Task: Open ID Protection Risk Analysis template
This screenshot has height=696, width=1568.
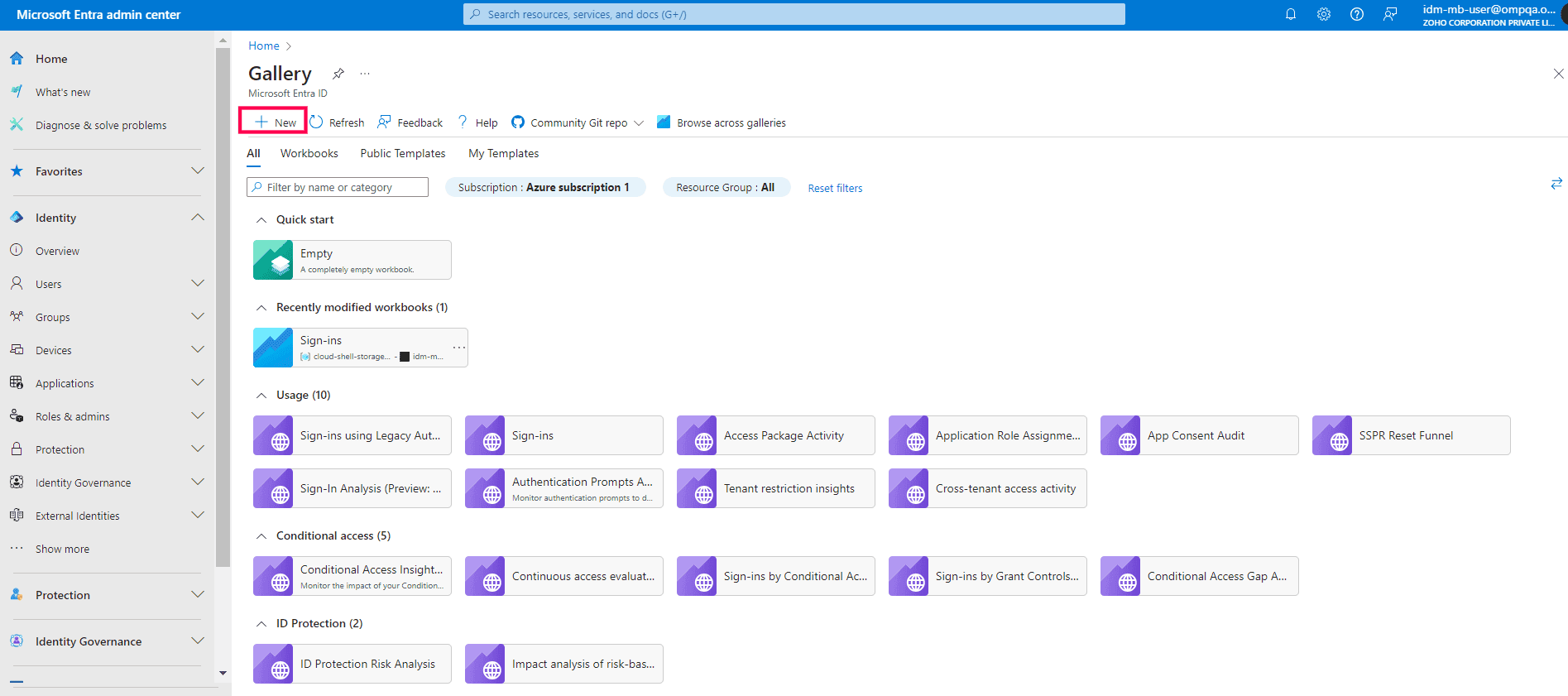Action: (352, 664)
